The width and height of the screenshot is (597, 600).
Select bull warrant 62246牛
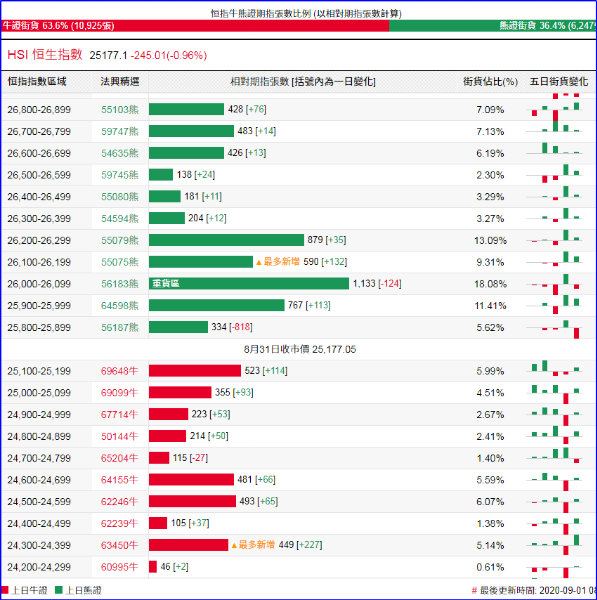pos(119,502)
